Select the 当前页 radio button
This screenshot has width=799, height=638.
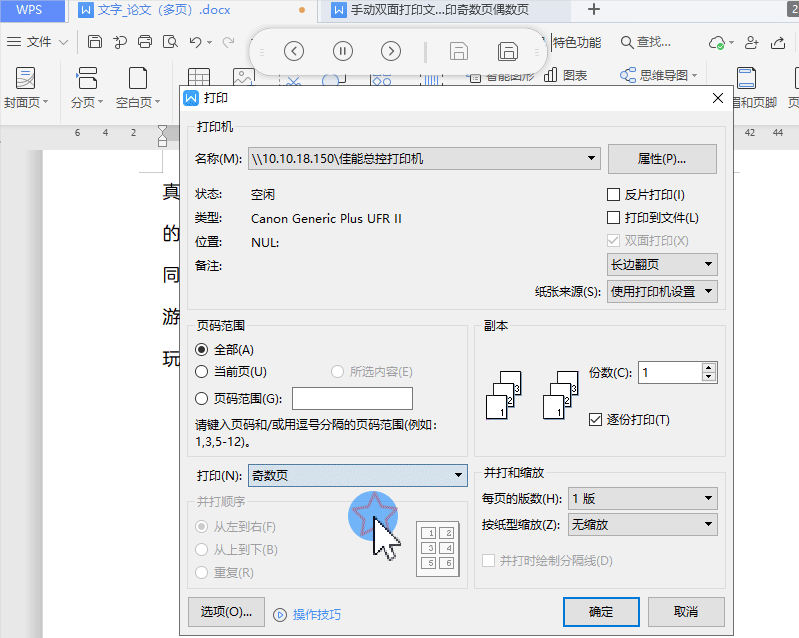pyautogui.click(x=202, y=372)
